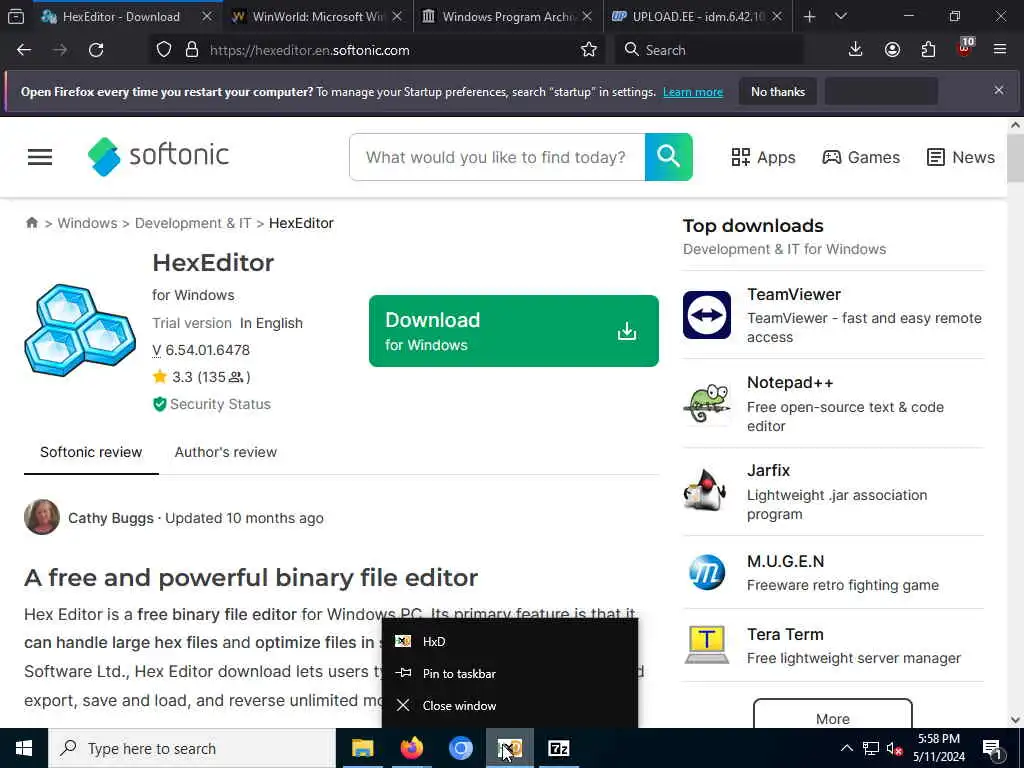The height and width of the screenshot is (768, 1024).
Task: Click the Security Status link
Action: pyautogui.click(x=212, y=404)
